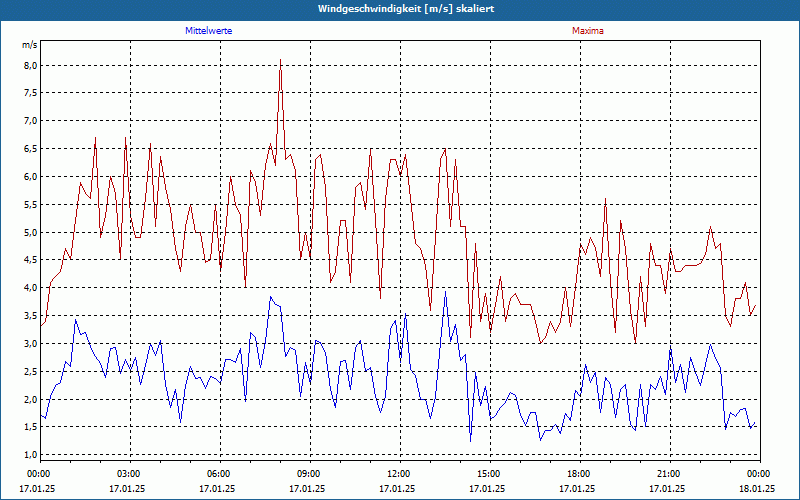The width and height of the screenshot is (800, 500).
Task: Click the '3,0' y-axis tick label
Action: (30, 343)
